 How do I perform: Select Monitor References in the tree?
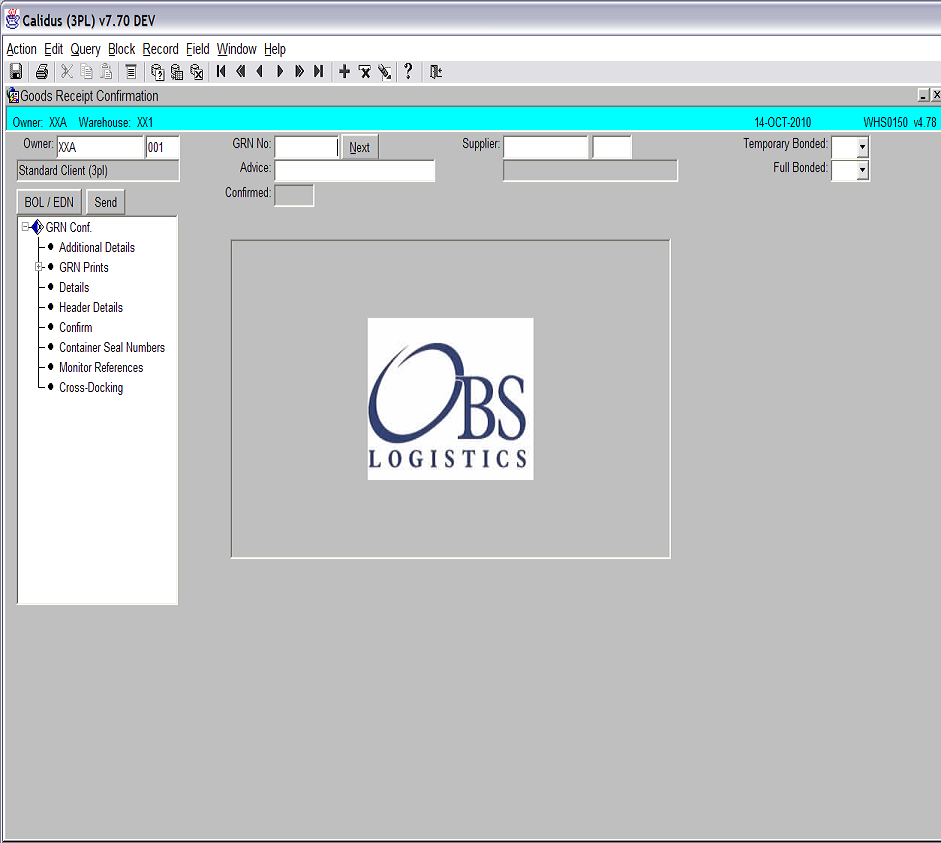(x=101, y=367)
